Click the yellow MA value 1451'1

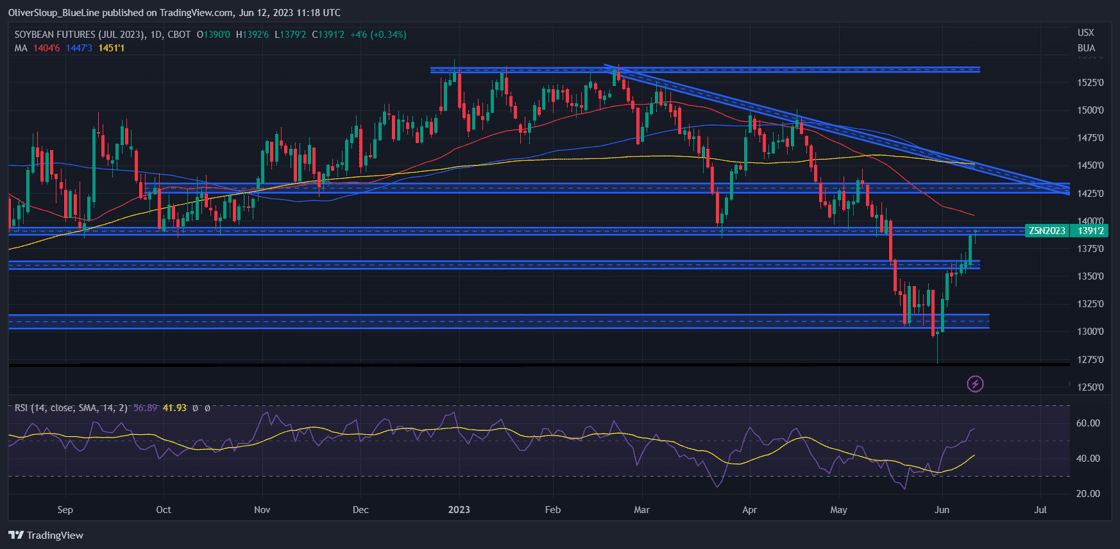point(109,47)
